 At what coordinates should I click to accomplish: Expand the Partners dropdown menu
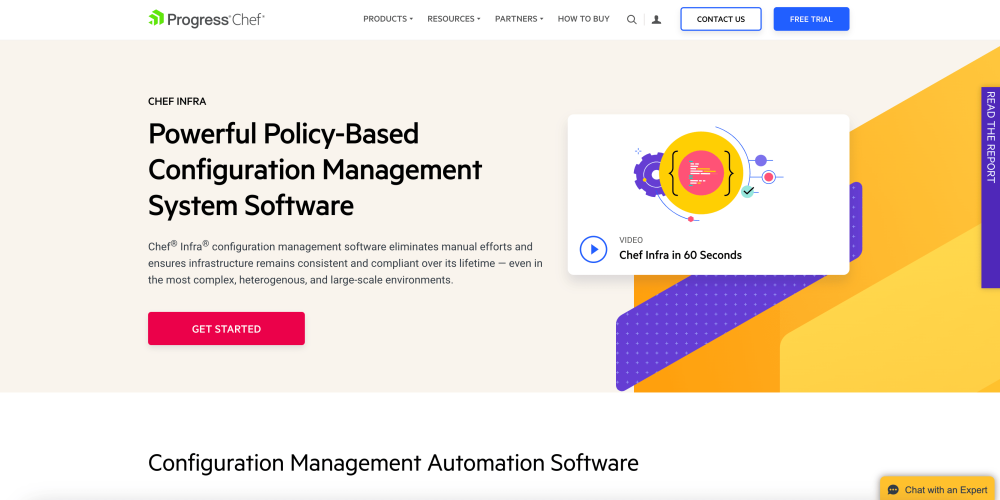point(518,19)
